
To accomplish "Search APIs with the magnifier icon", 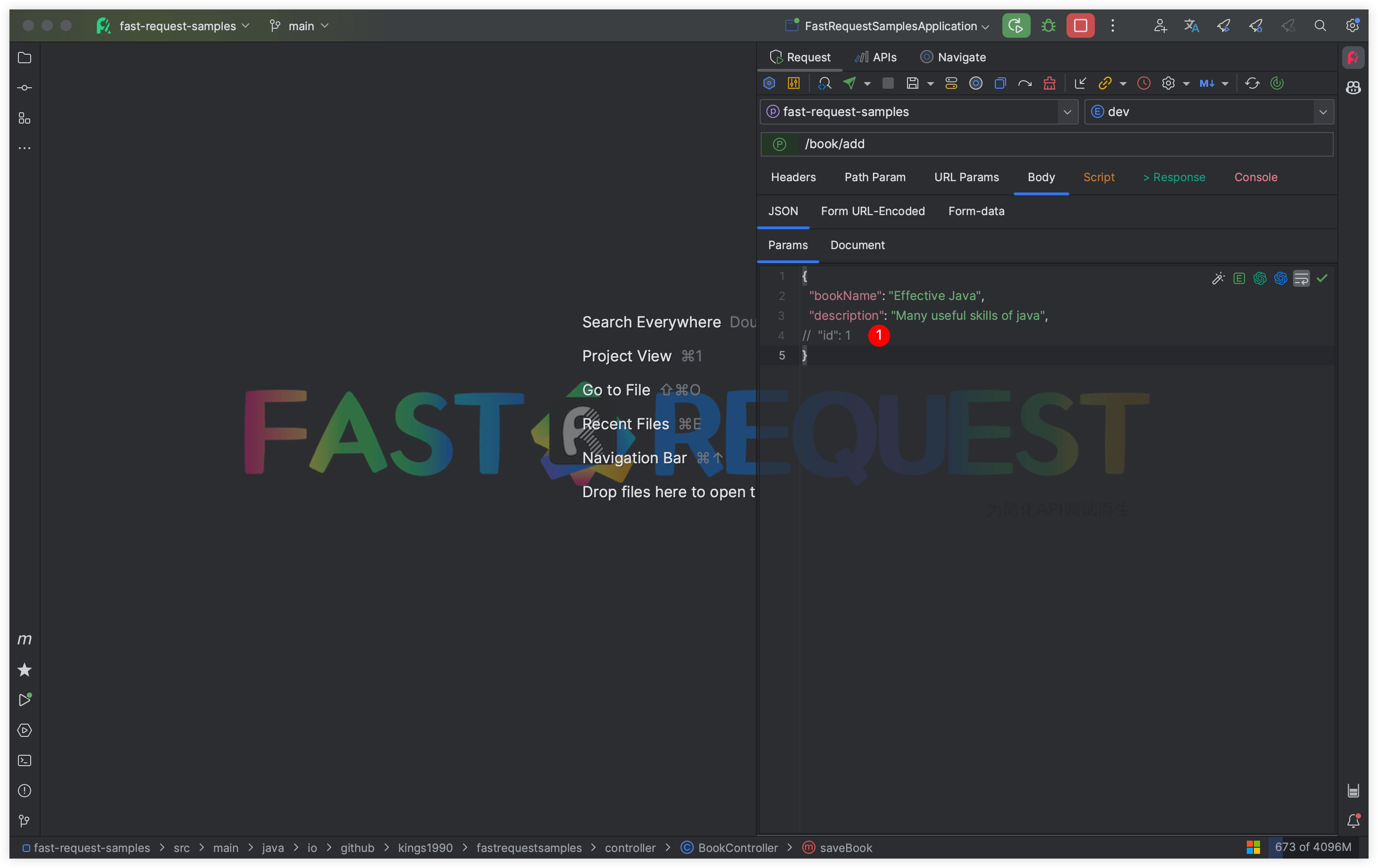I will (824, 83).
